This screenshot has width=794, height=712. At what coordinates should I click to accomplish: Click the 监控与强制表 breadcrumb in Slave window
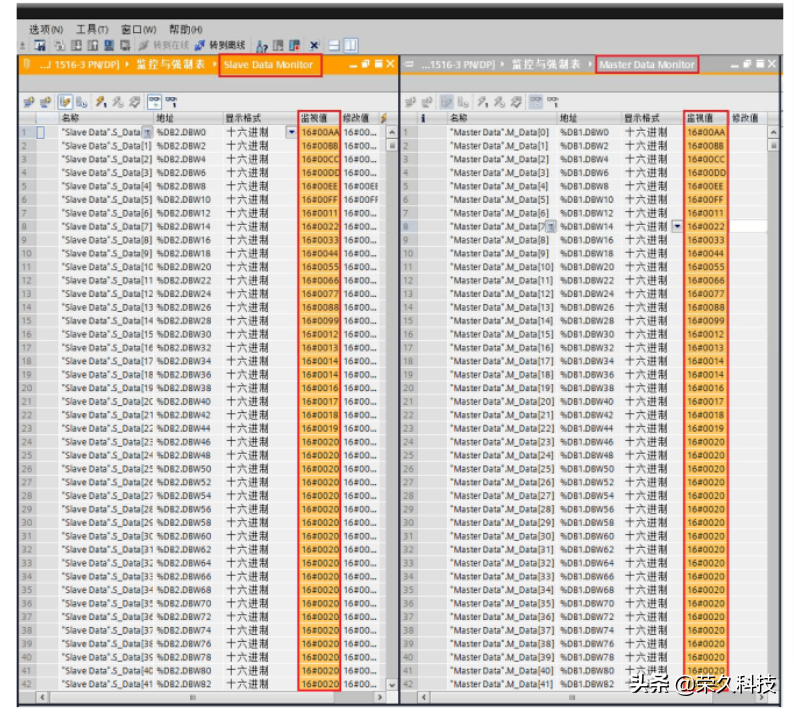point(173,65)
